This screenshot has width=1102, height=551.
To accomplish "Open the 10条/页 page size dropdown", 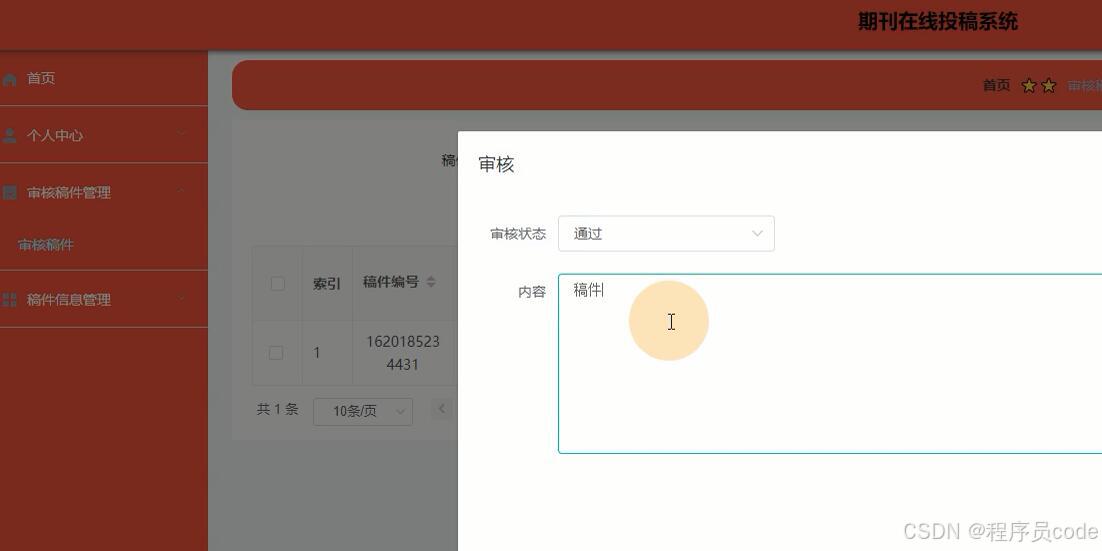I will (x=363, y=411).
